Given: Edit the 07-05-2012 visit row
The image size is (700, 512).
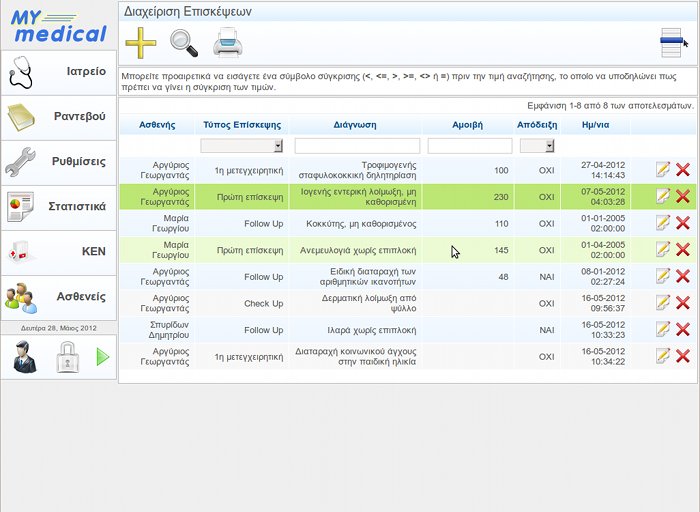Looking at the screenshot, I should [663, 196].
